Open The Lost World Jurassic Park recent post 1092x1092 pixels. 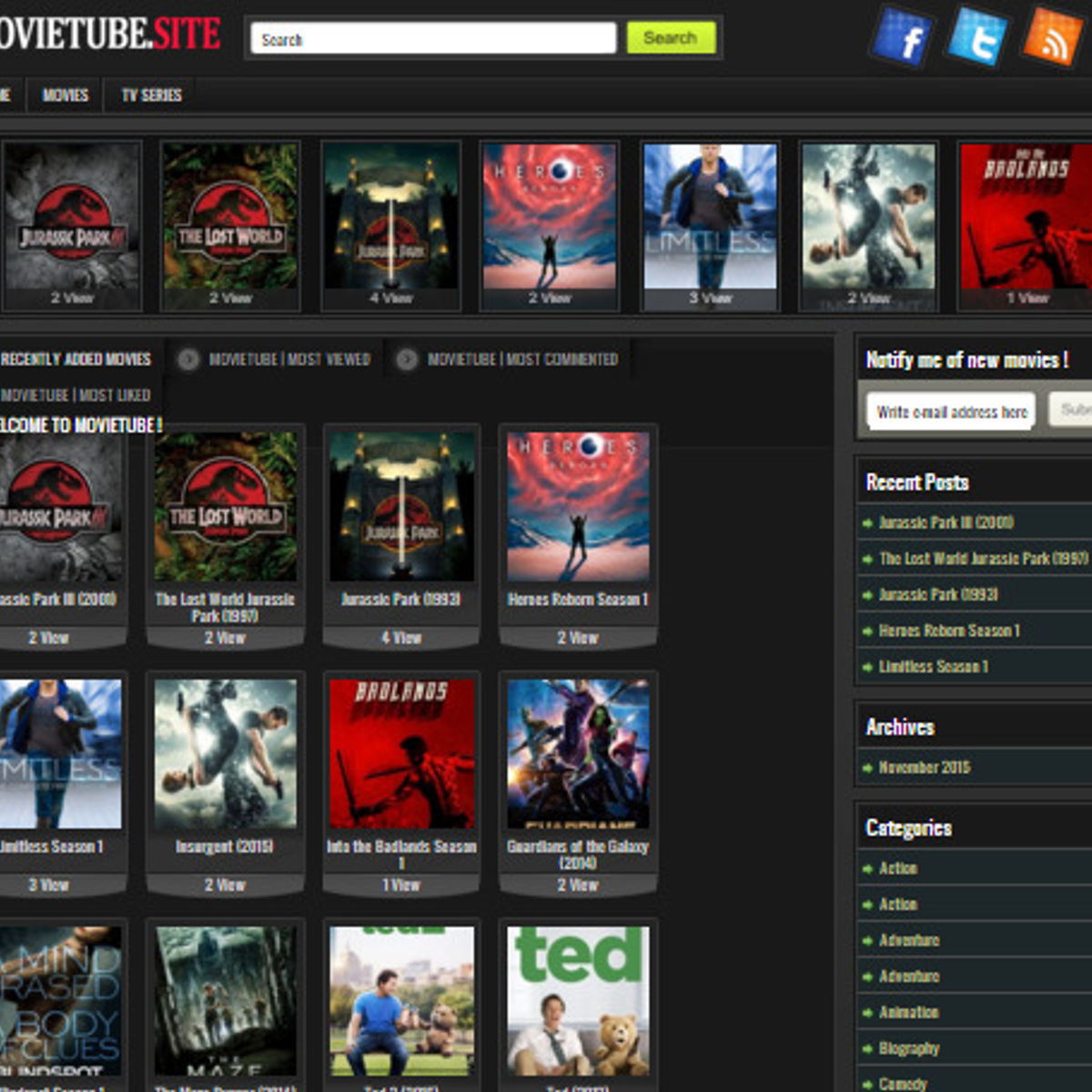click(984, 559)
